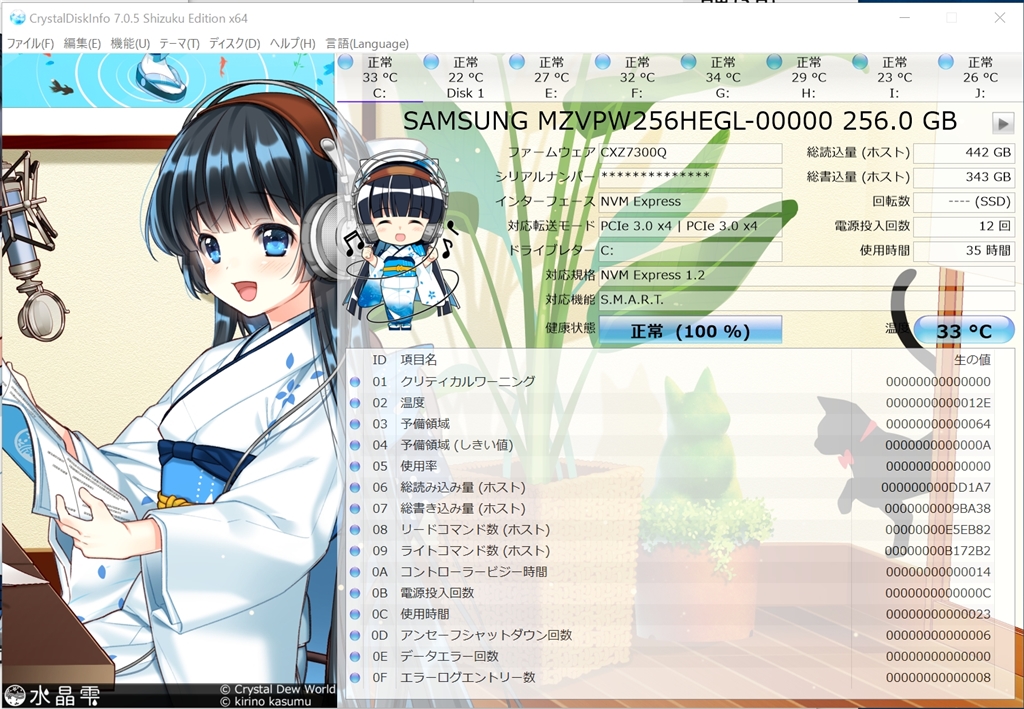This screenshot has height=709, width=1024.
Task: Click the transfer mode field PCIe 3.0 x4
Action: (x=690, y=226)
